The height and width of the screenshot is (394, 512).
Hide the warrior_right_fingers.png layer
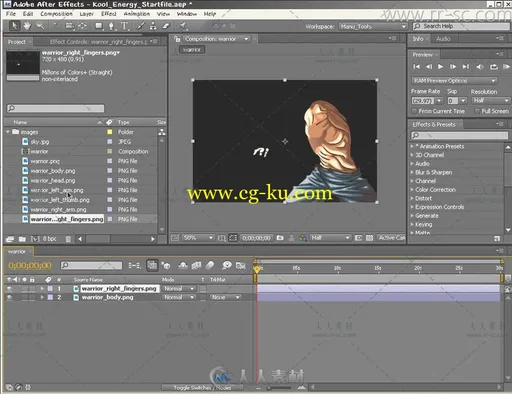click(x=9, y=289)
